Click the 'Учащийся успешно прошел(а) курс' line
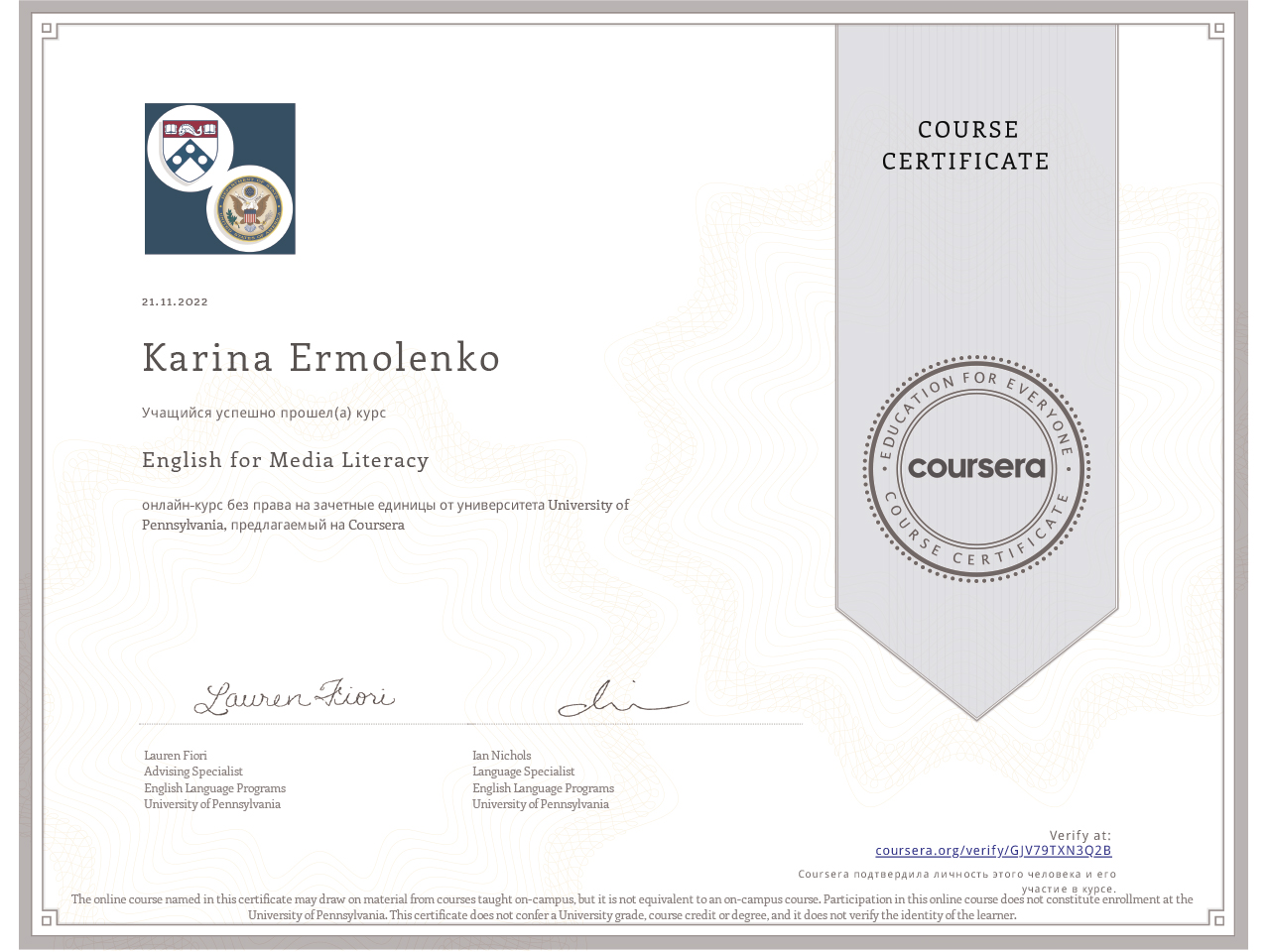 [x=264, y=413]
